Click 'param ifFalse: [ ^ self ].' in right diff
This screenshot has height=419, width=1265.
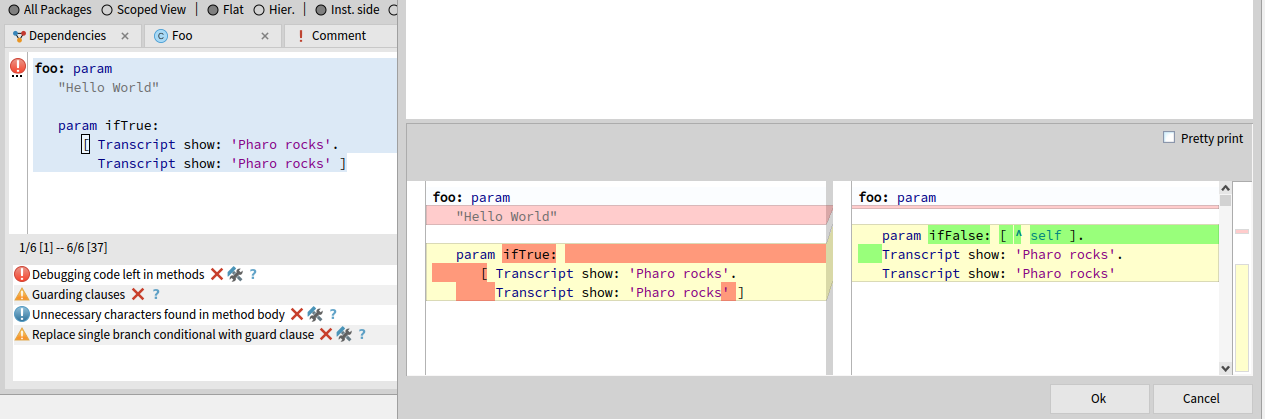[983, 236]
